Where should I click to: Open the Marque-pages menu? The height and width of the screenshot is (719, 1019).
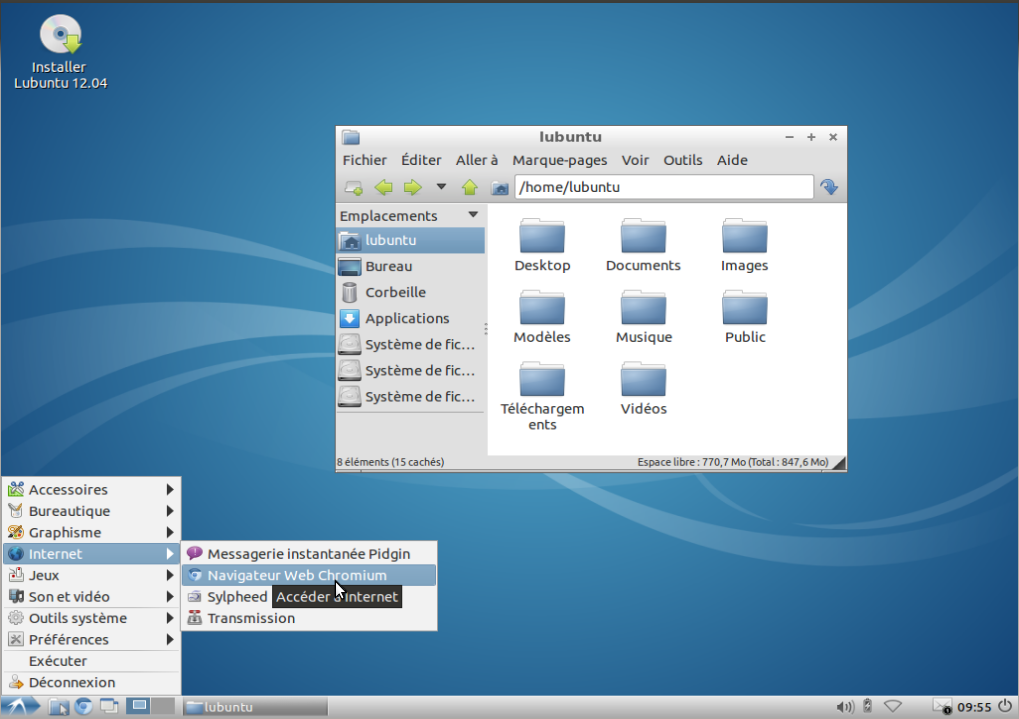(560, 161)
